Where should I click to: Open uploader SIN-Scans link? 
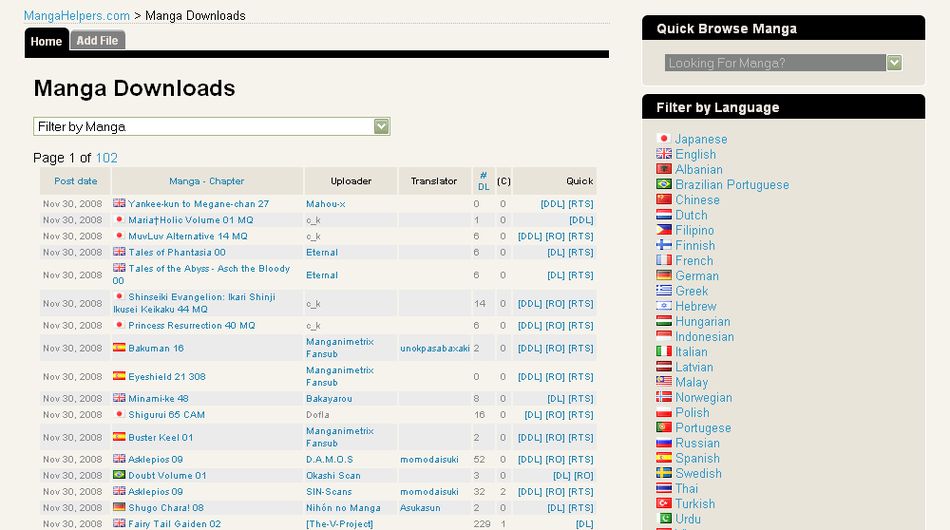(x=329, y=492)
